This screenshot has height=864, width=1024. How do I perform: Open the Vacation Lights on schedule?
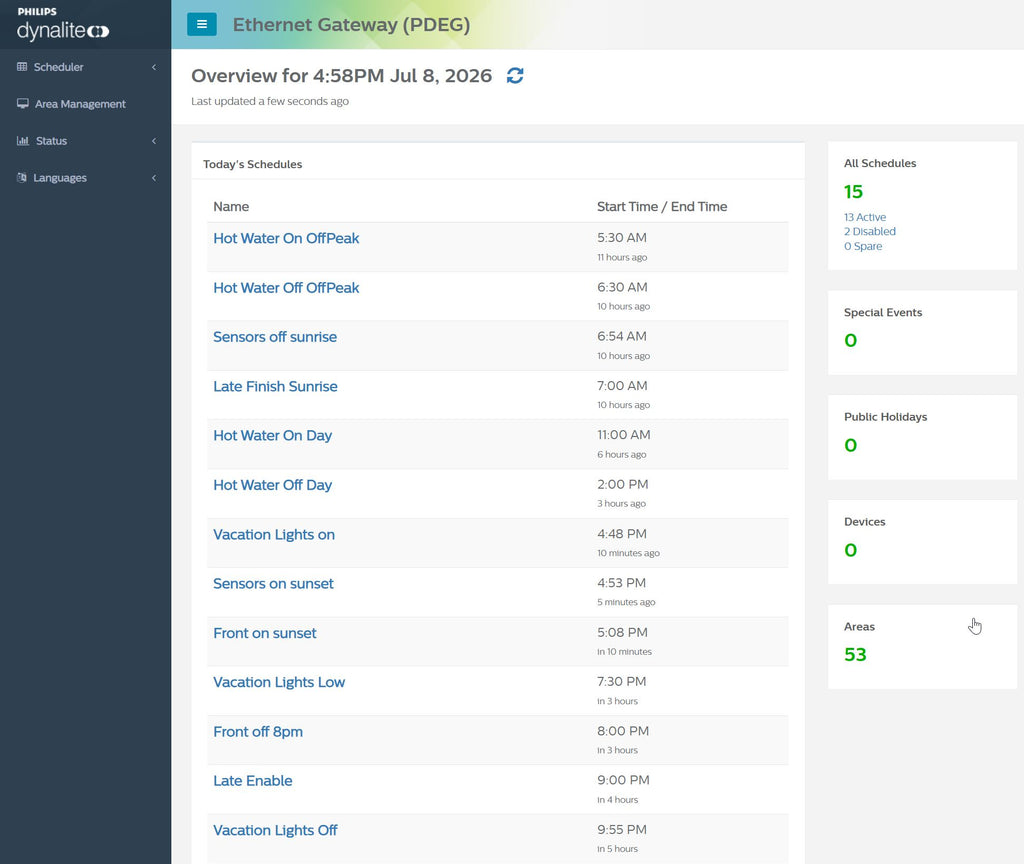[274, 534]
